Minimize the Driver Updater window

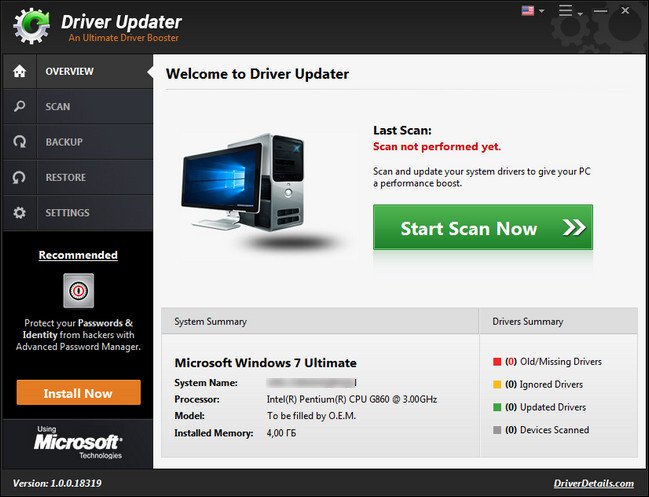600,11
